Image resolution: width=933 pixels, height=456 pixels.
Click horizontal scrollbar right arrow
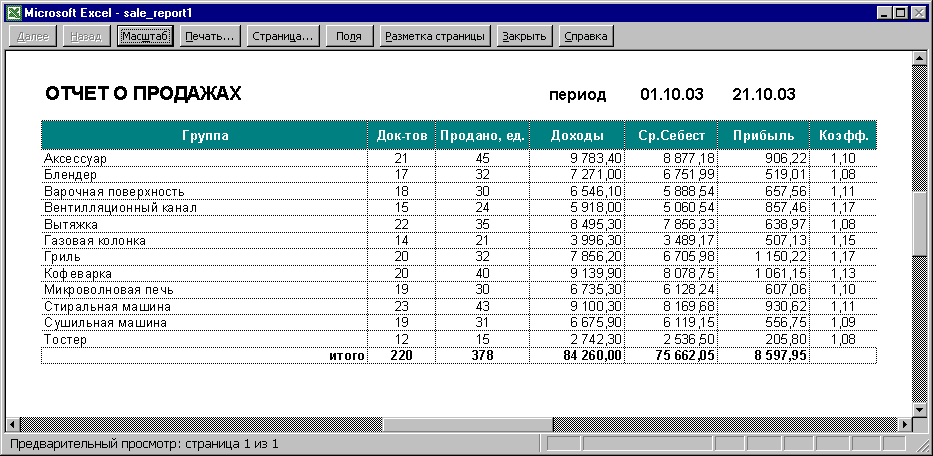(904, 424)
